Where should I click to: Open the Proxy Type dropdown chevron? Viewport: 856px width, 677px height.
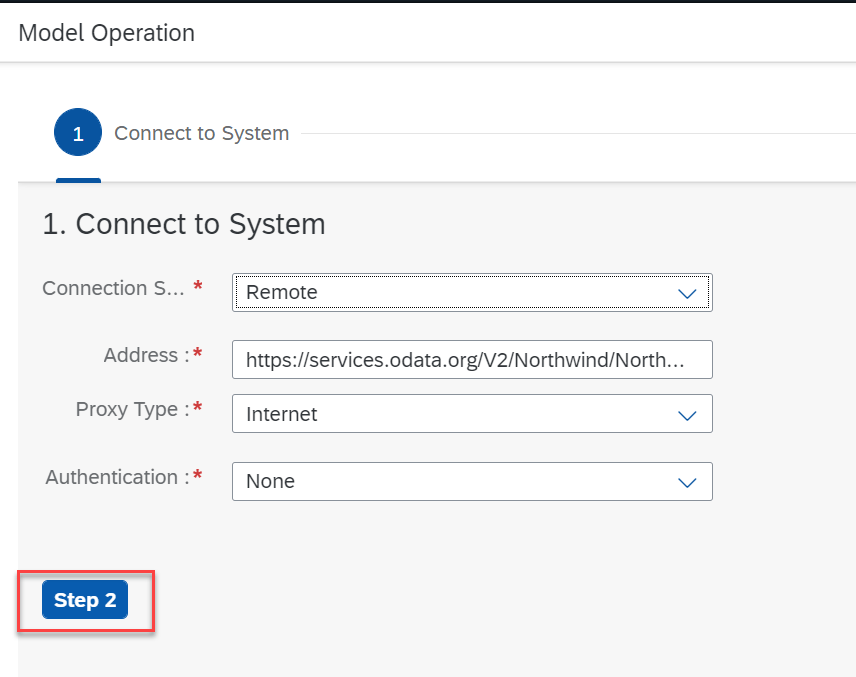pyautogui.click(x=687, y=414)
